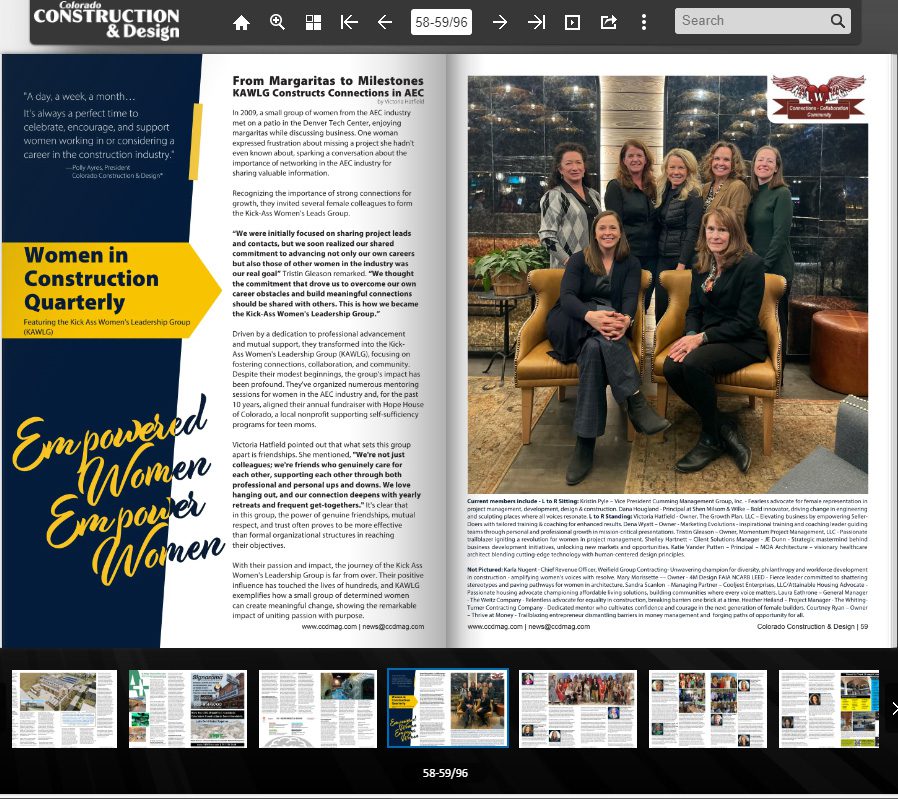Image resolution: width=898 pixels, height=799 pixels.
Task: Open the thumbnail with yellow-blue ad page
Action: pyautogui.click(x=829, y=709)
